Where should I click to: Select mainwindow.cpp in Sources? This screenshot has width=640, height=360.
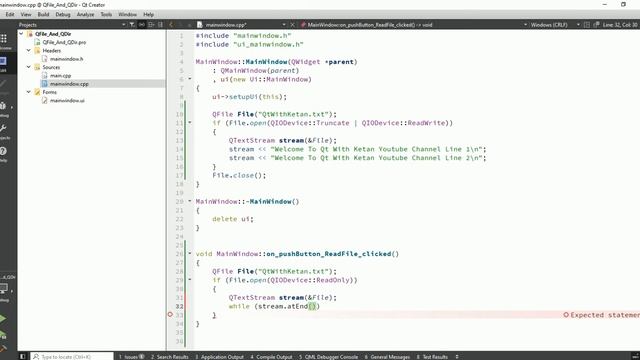tap(69, 84)
